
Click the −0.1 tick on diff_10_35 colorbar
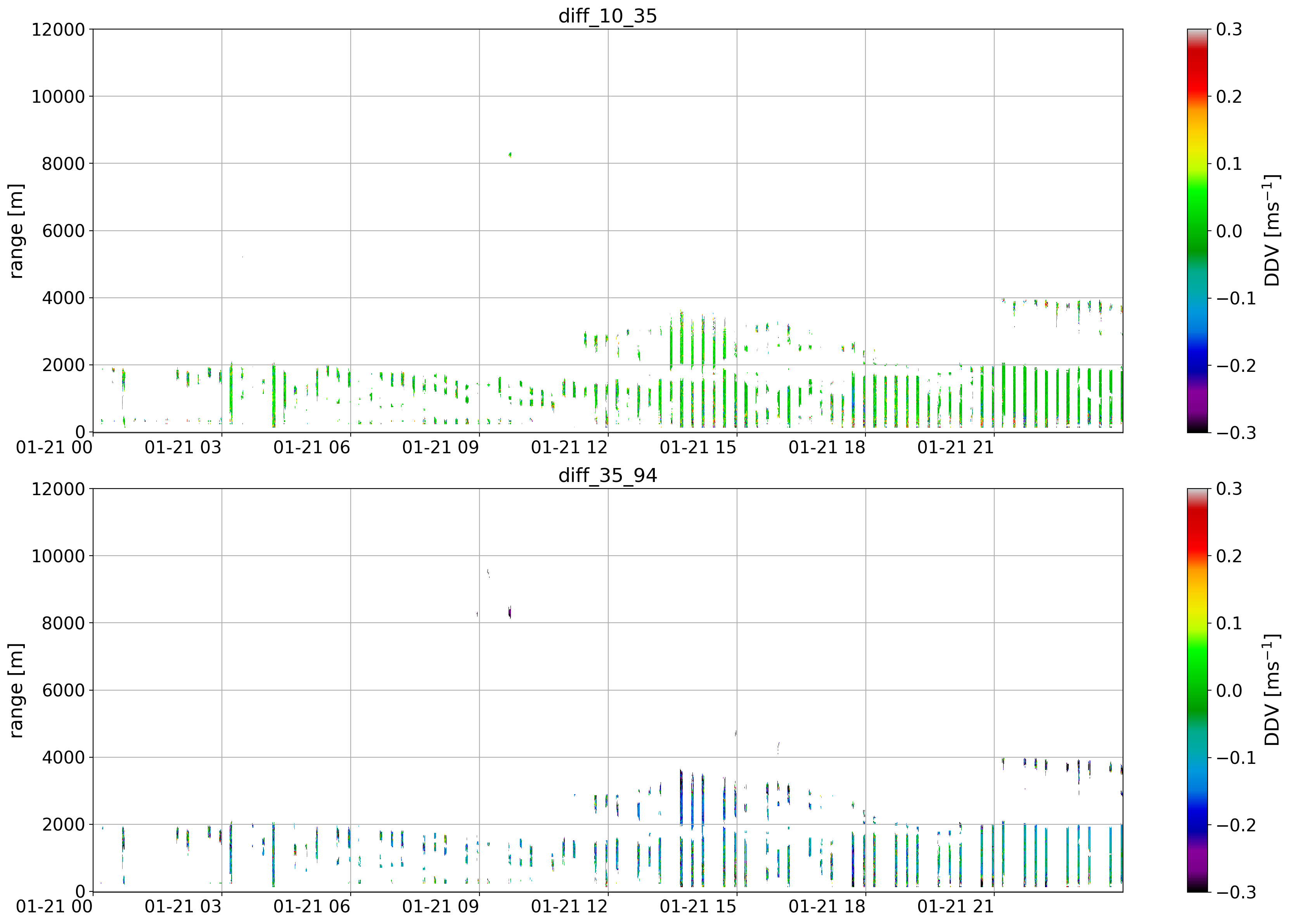[x=1236, y=298]
